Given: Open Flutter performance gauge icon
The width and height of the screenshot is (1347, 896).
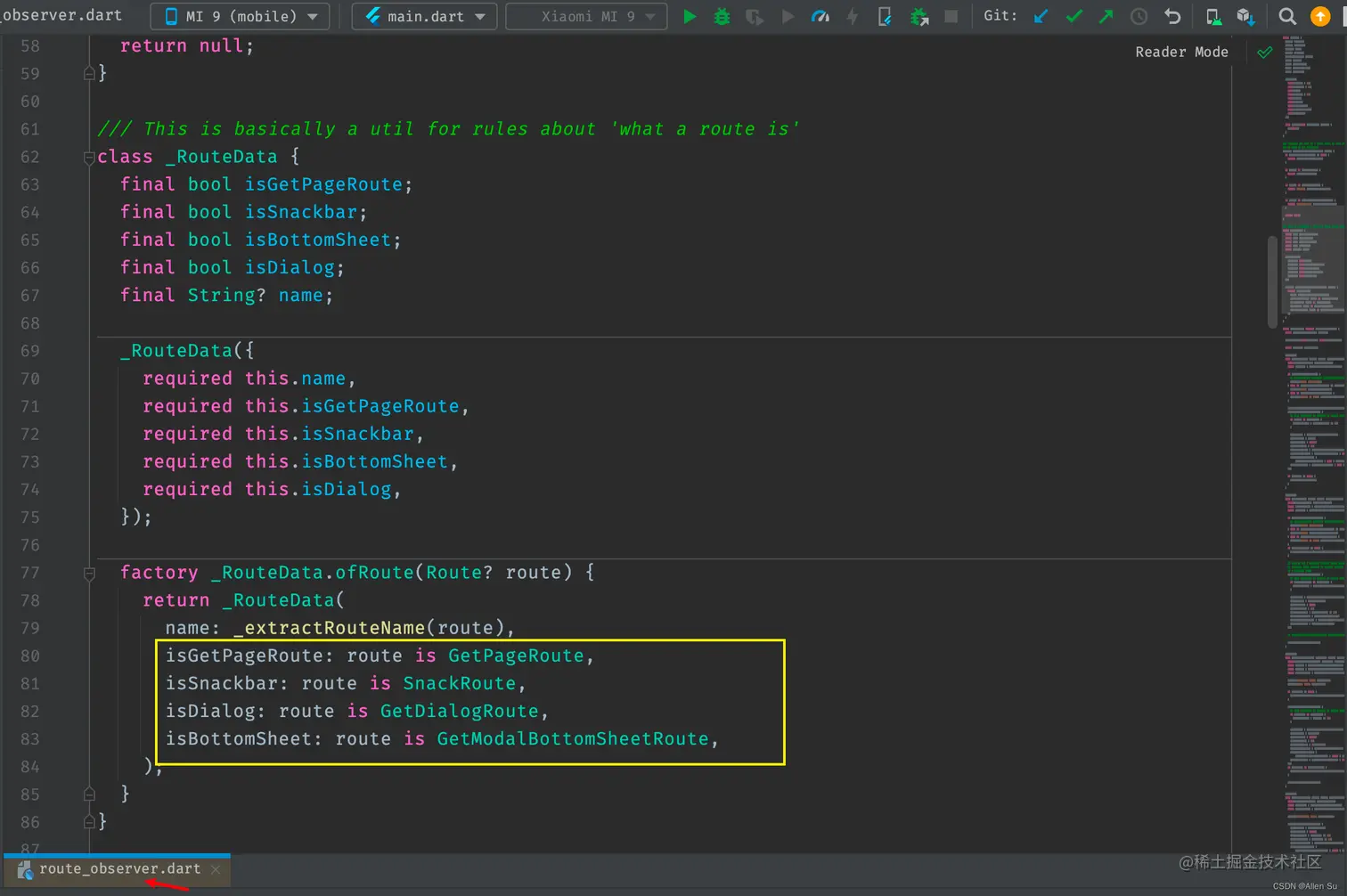Looking at the screenshot, I should tap(820, 16).
